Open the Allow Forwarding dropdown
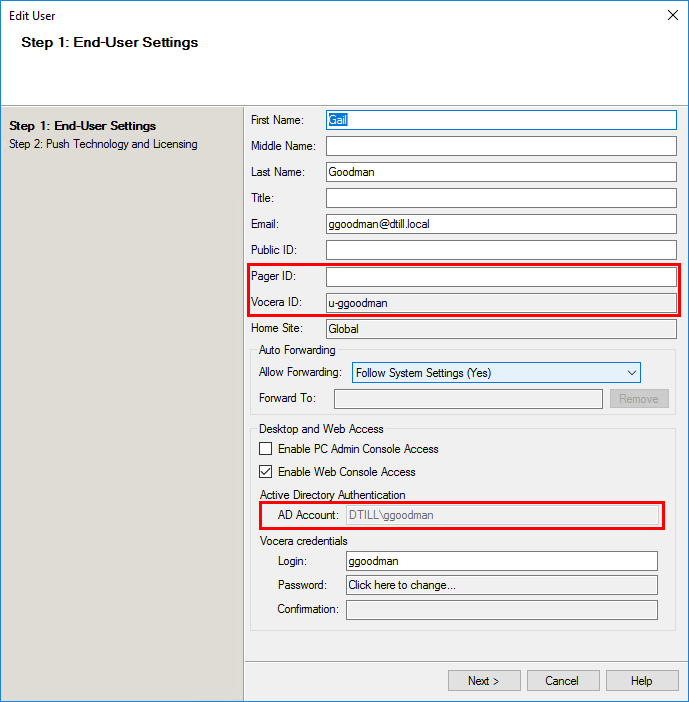The width and height of the screenshot is (689, 702). coord(496,372)
